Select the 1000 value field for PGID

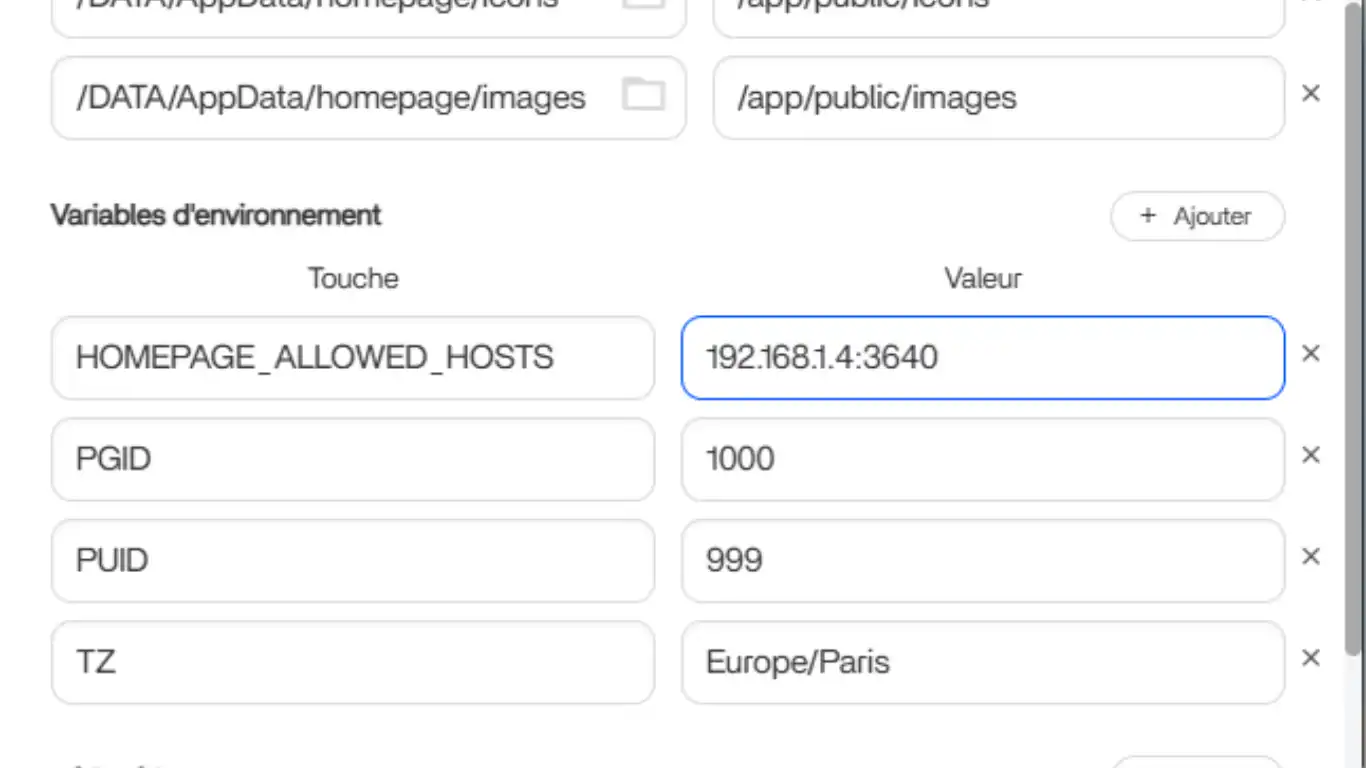[x=982, y=459]
